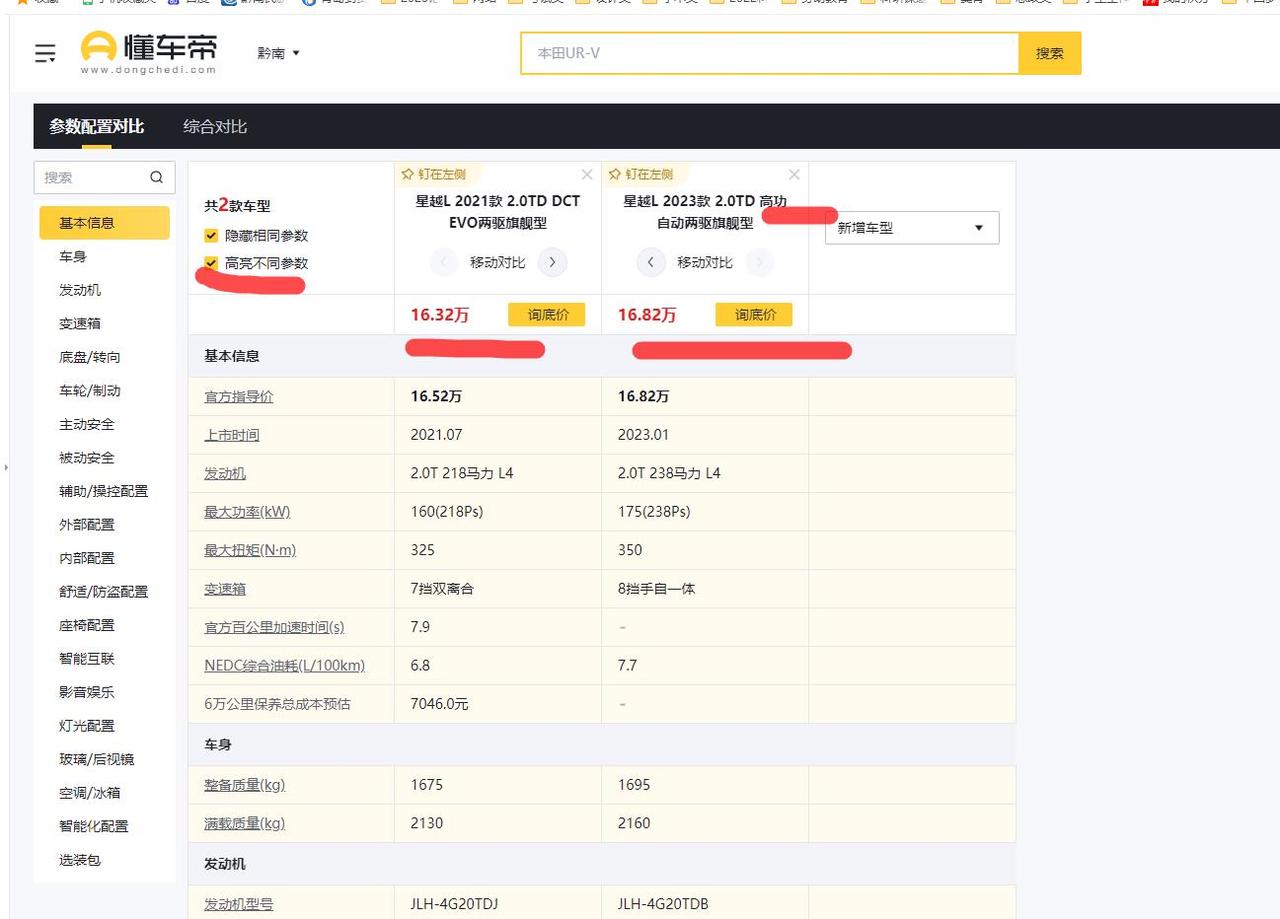1280x919 pixels.
Task: Select 发动机 in sidebar
Action: point(80,290)
